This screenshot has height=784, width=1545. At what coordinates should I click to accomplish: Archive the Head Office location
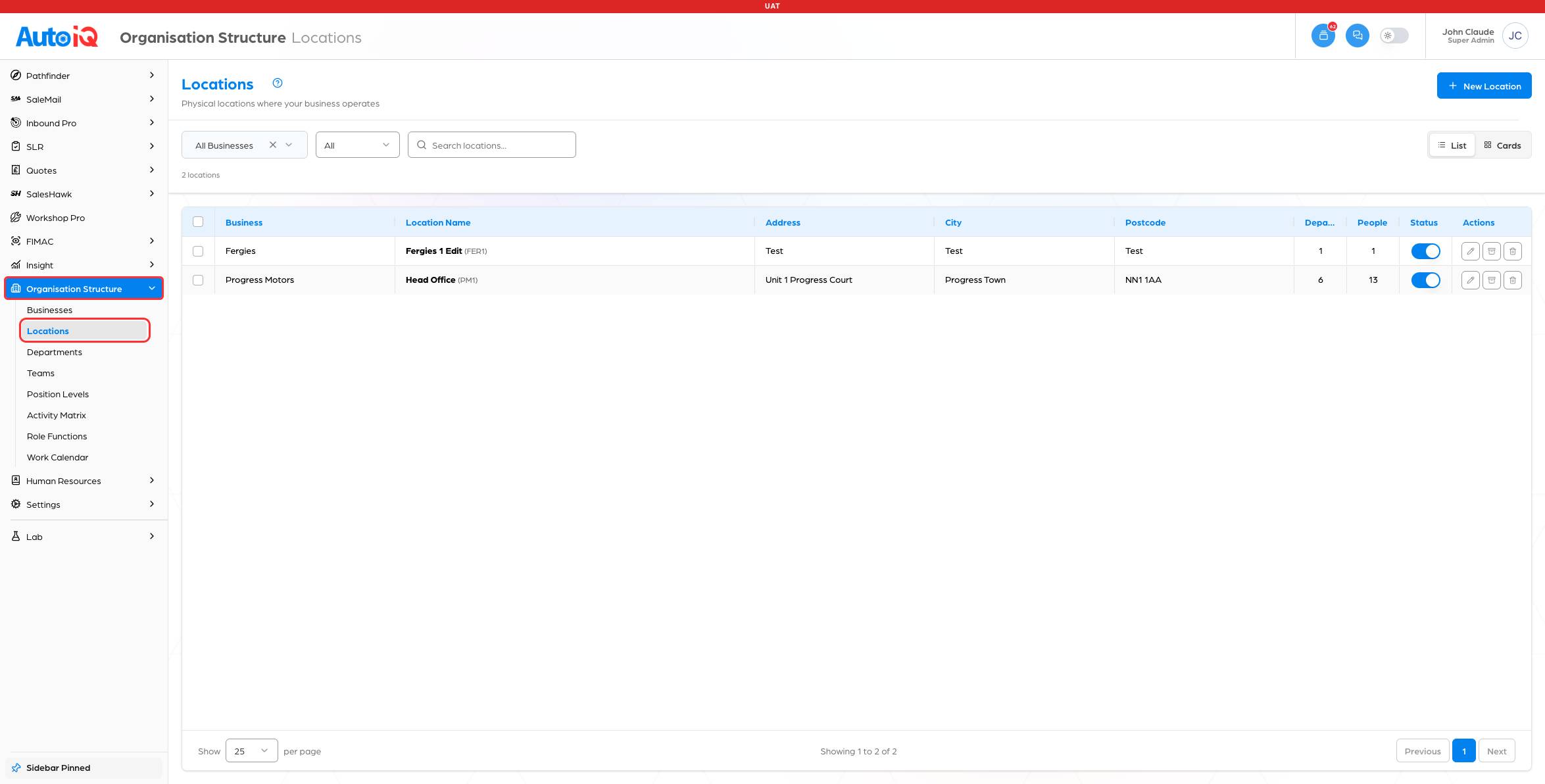coord(1492,280)
